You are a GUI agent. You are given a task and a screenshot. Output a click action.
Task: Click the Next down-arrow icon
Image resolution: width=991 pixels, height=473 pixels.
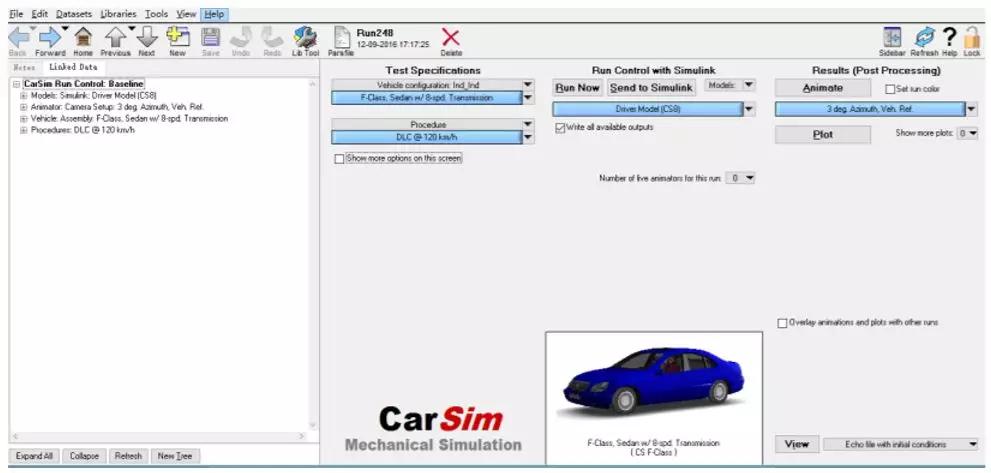pos(147,38)
